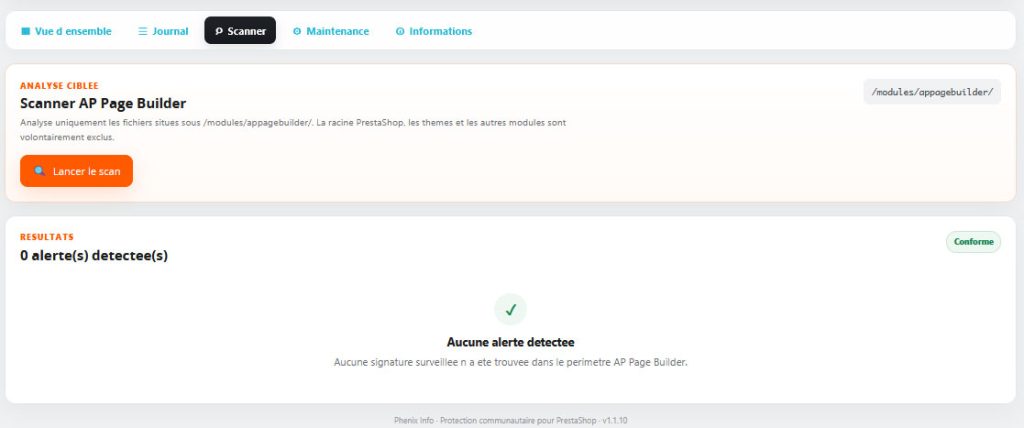Click the green checkmark icon
Screen dimensions: 1024x428
pyautogui.click(x=511, y=310)
